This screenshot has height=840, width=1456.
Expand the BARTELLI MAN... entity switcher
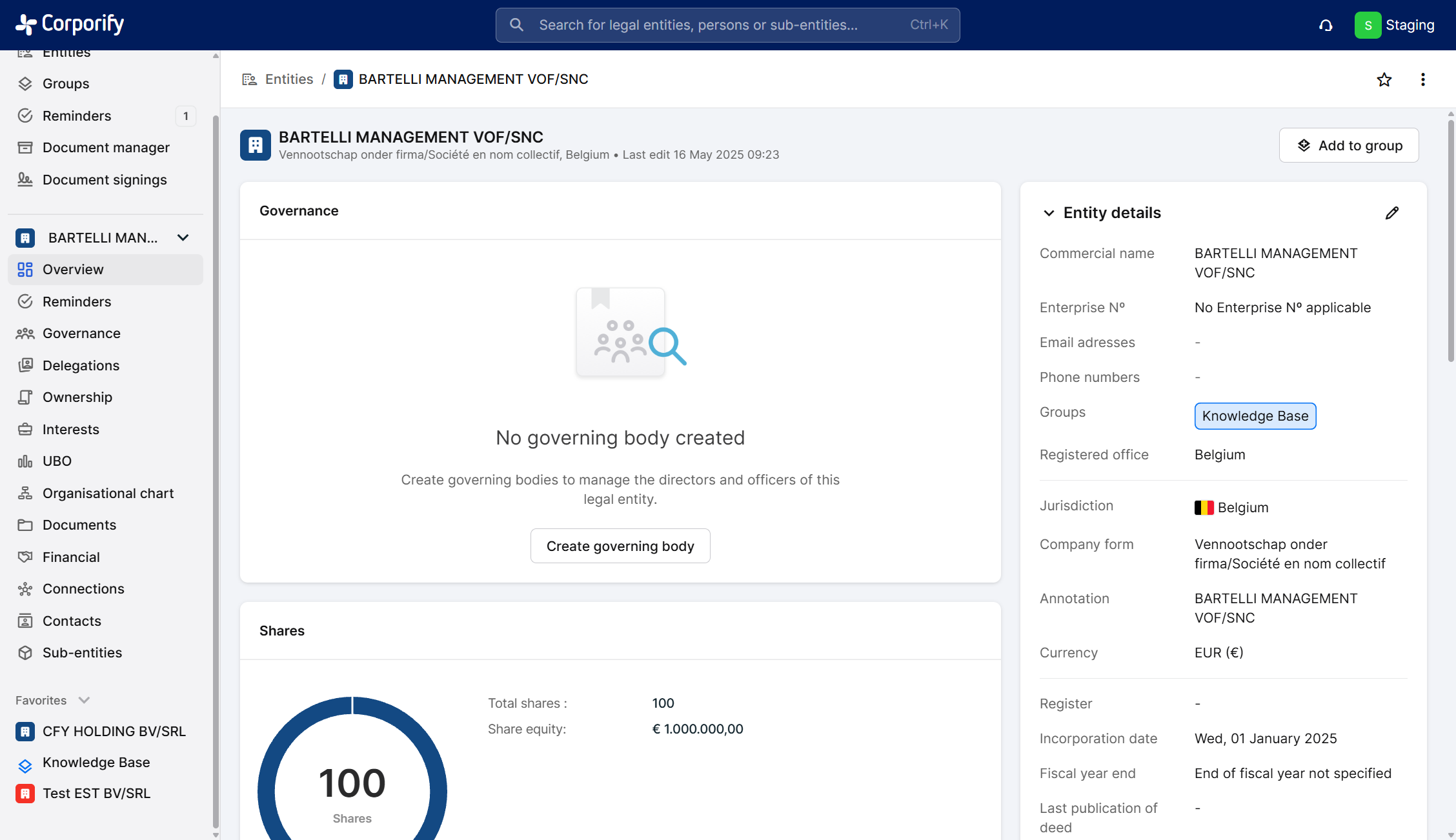(x=183, y=237)
